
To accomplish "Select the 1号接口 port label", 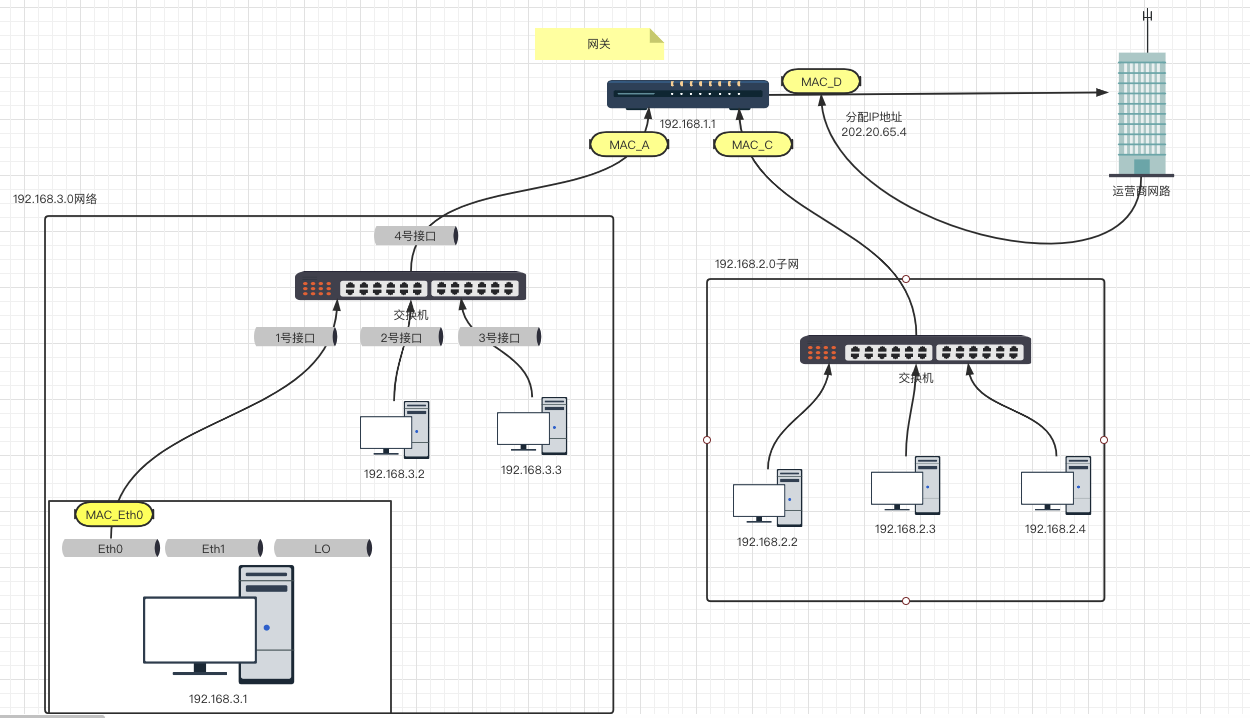I will (295, 338).
